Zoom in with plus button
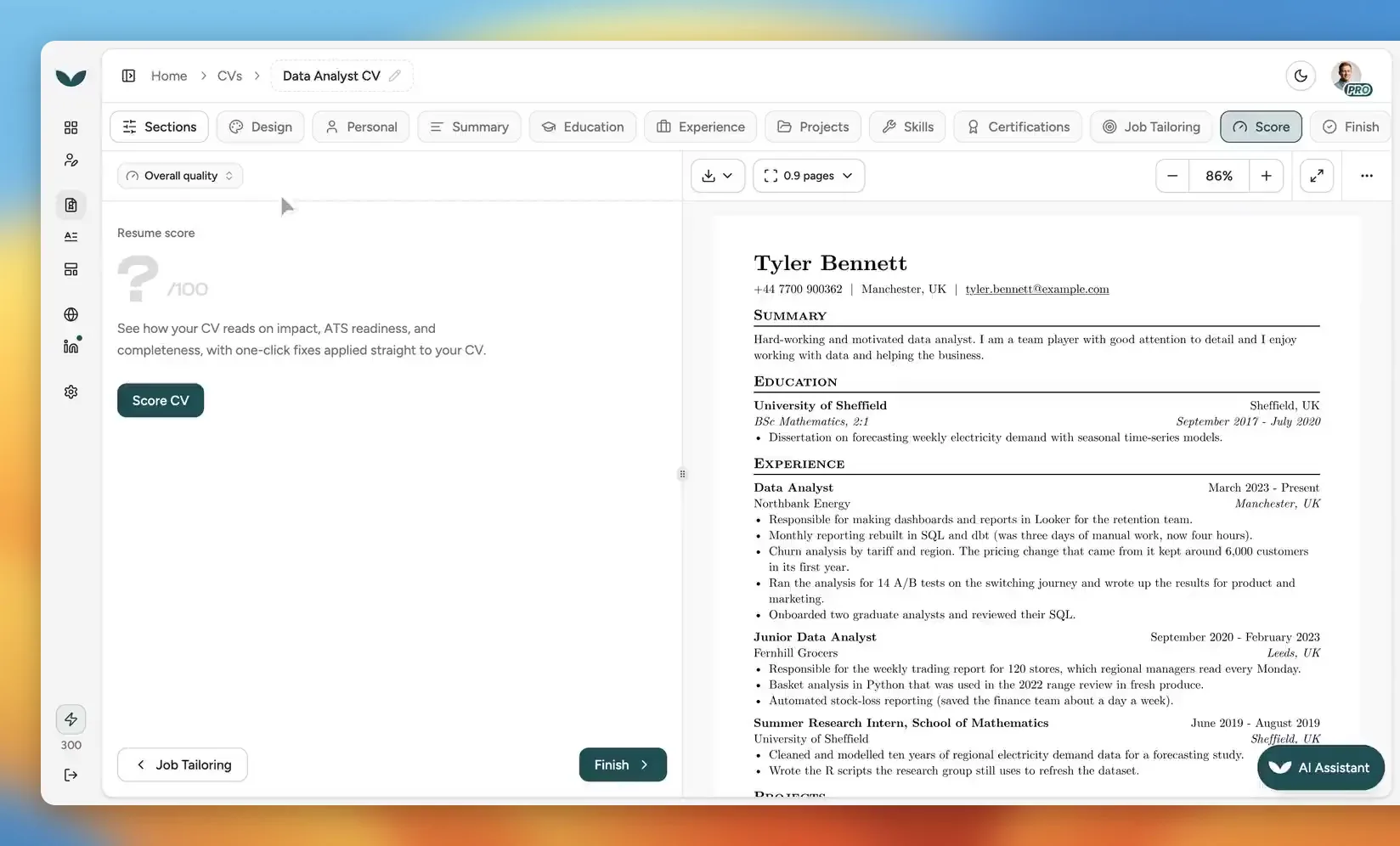1400x846 pixels. pyautogui.click(x=1266, y=176)
